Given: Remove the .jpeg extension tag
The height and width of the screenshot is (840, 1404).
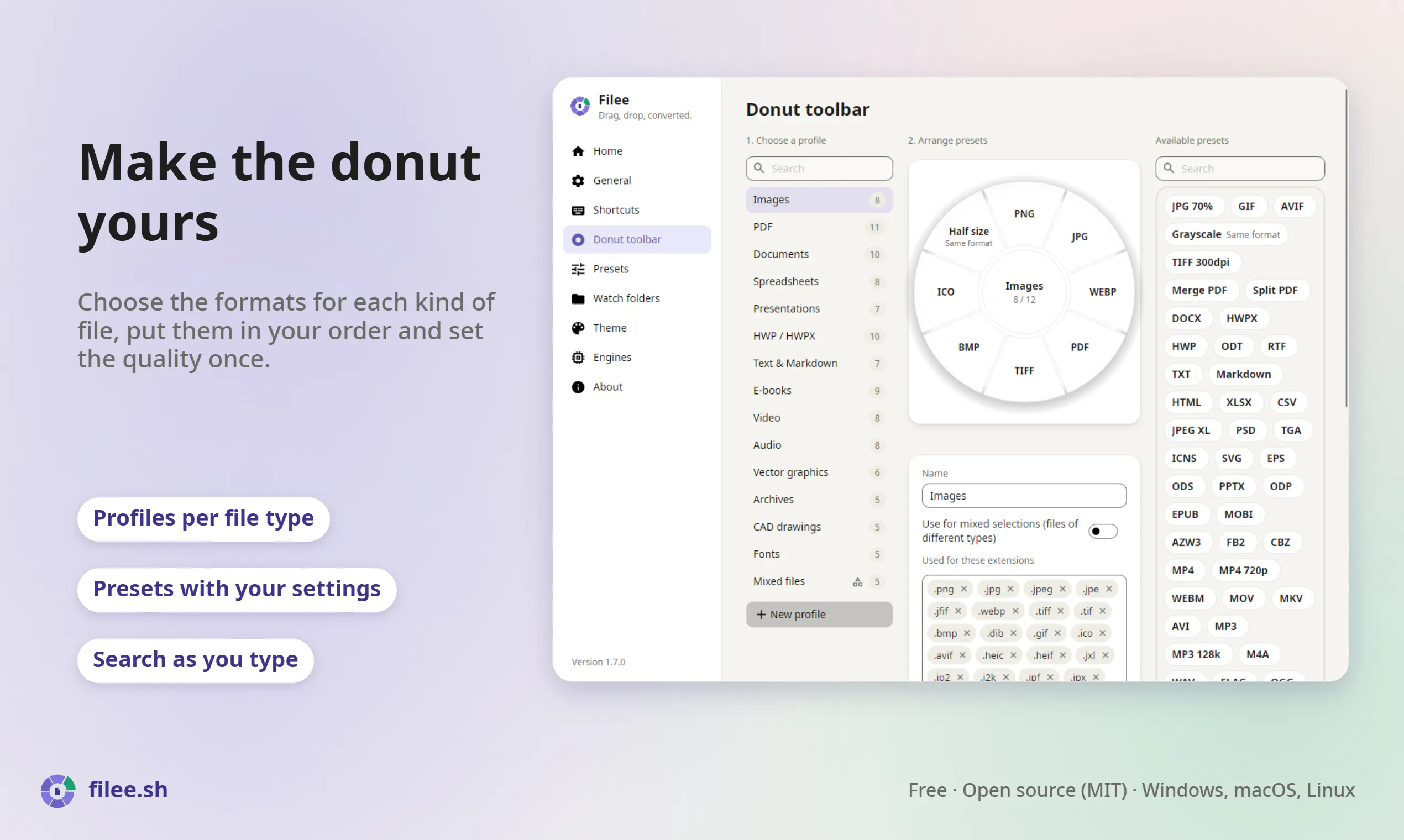Looking at the screenshot, I should click(1062, 589).
